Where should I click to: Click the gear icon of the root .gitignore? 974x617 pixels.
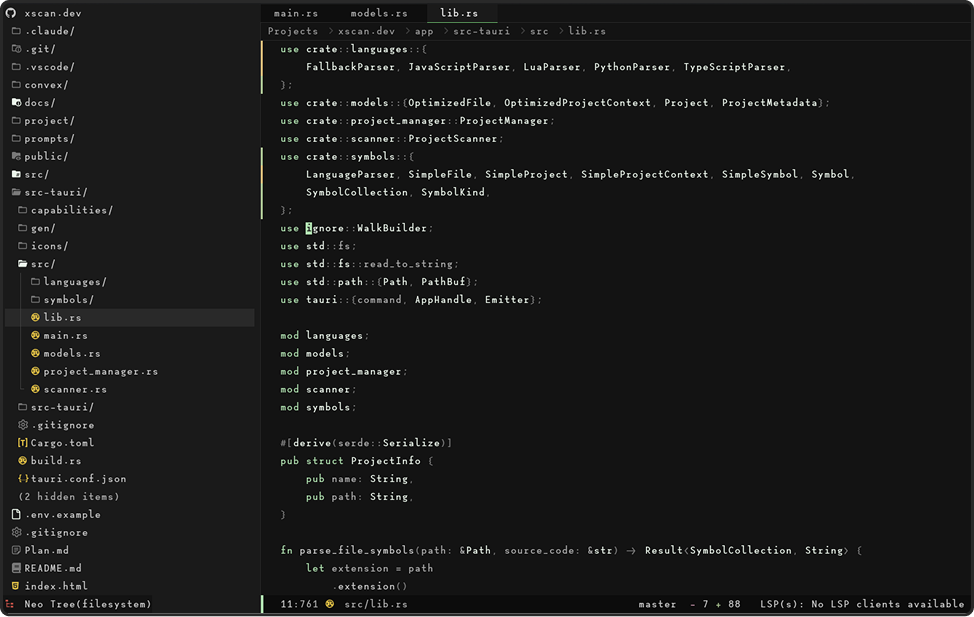16,532
